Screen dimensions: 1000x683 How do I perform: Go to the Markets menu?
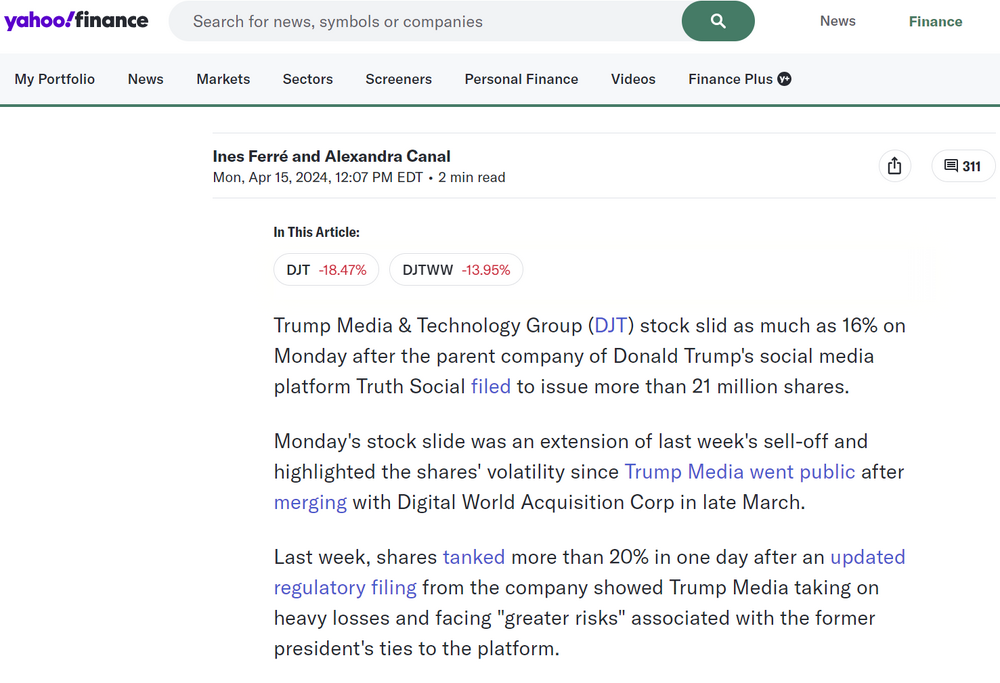click(223, 79)
